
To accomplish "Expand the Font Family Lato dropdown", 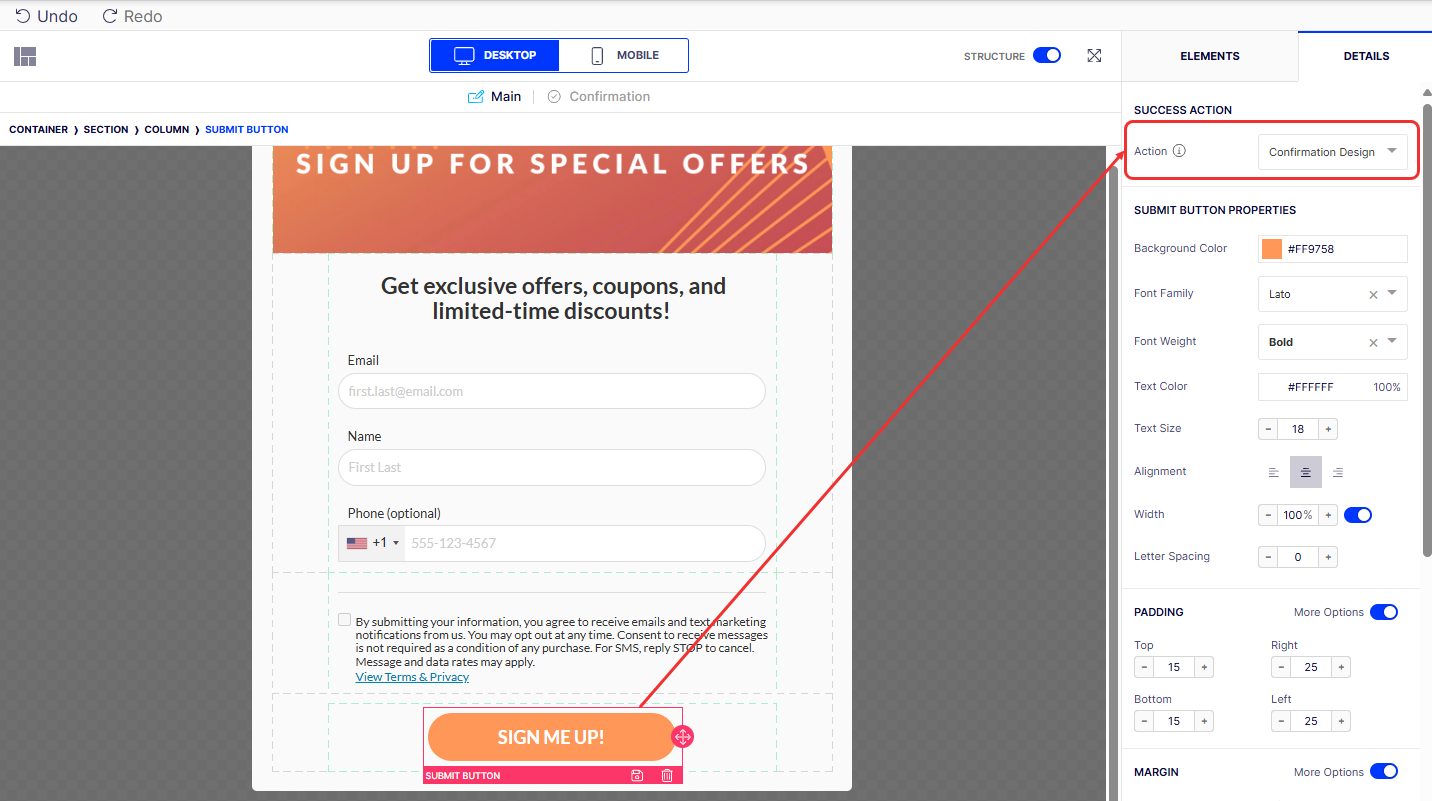I will pos(1332,294).
